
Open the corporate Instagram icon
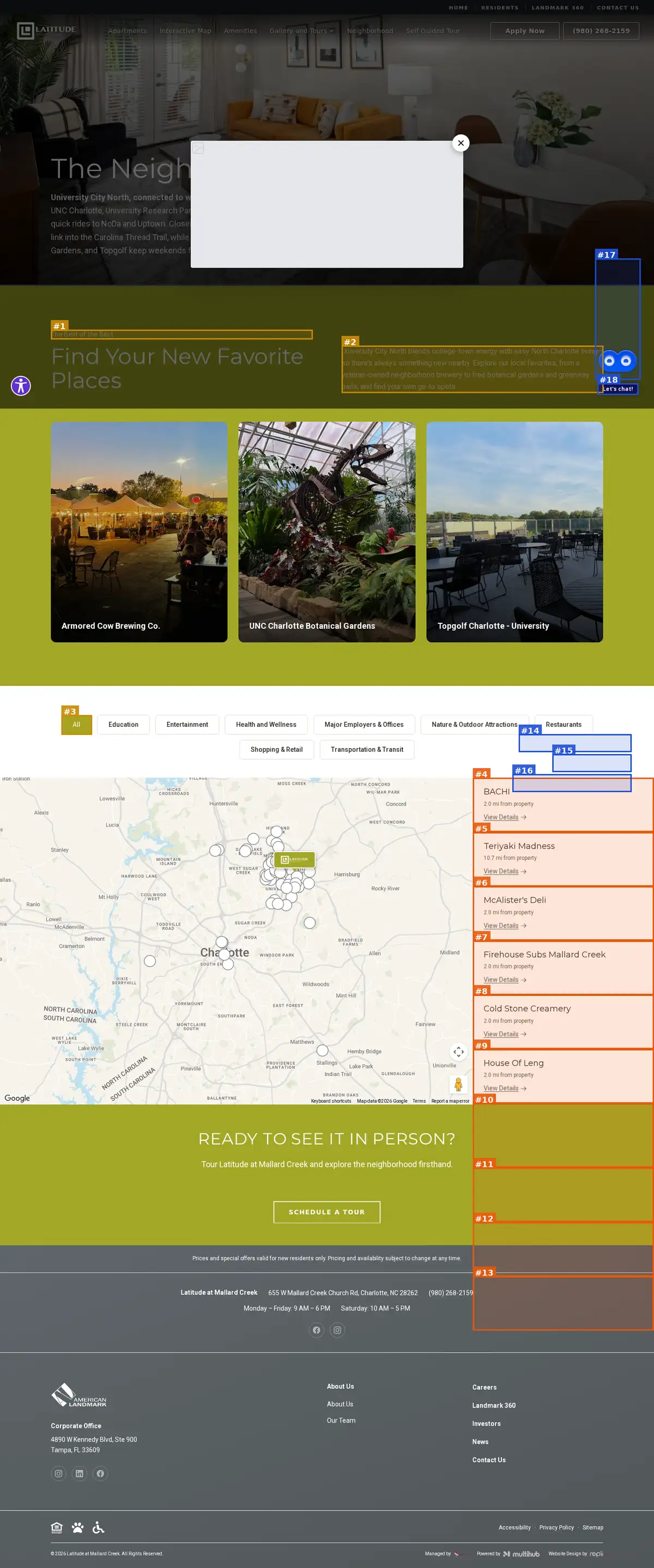[x=58, y=1473]
